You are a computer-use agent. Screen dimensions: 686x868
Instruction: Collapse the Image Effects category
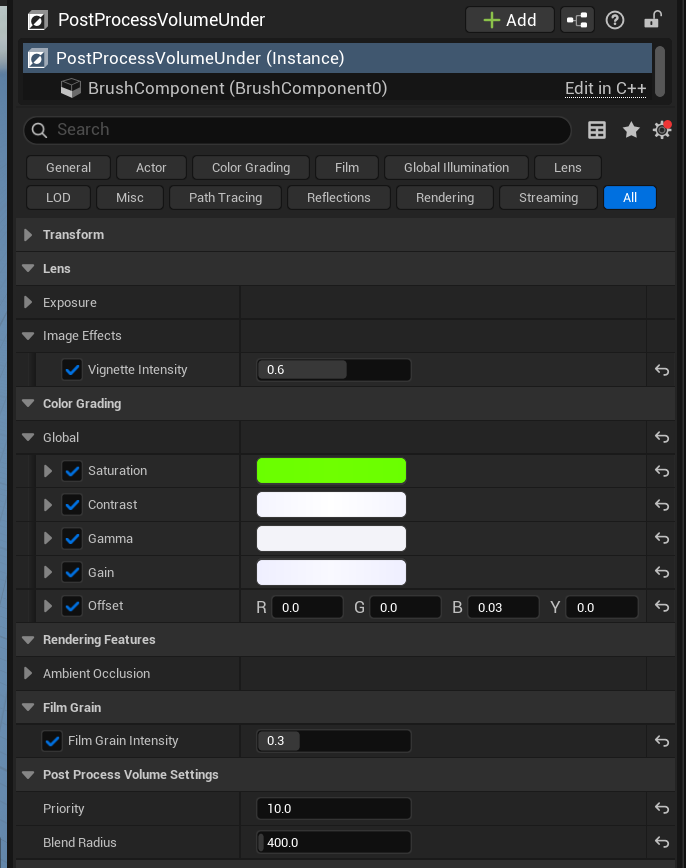point(28,336)
